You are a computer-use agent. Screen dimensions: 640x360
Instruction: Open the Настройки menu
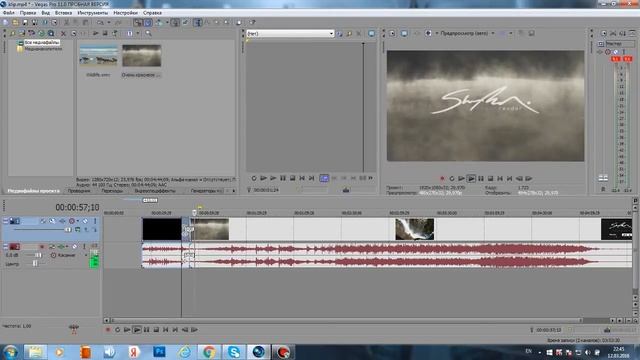point(125,13)
